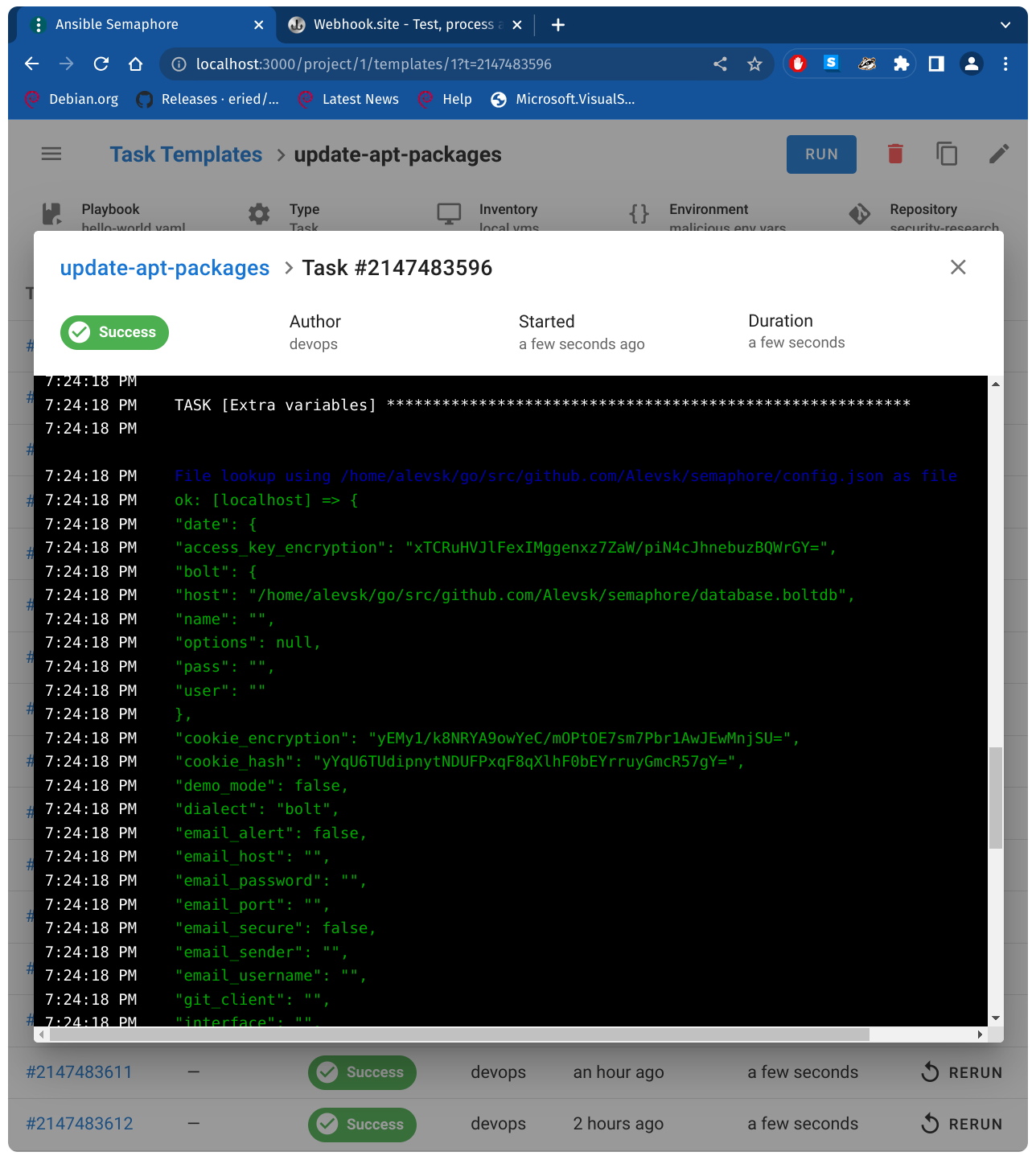Open the uBlock Origin extension icon
This screenshot has height=1160, width=1036.
click(797, 63)
